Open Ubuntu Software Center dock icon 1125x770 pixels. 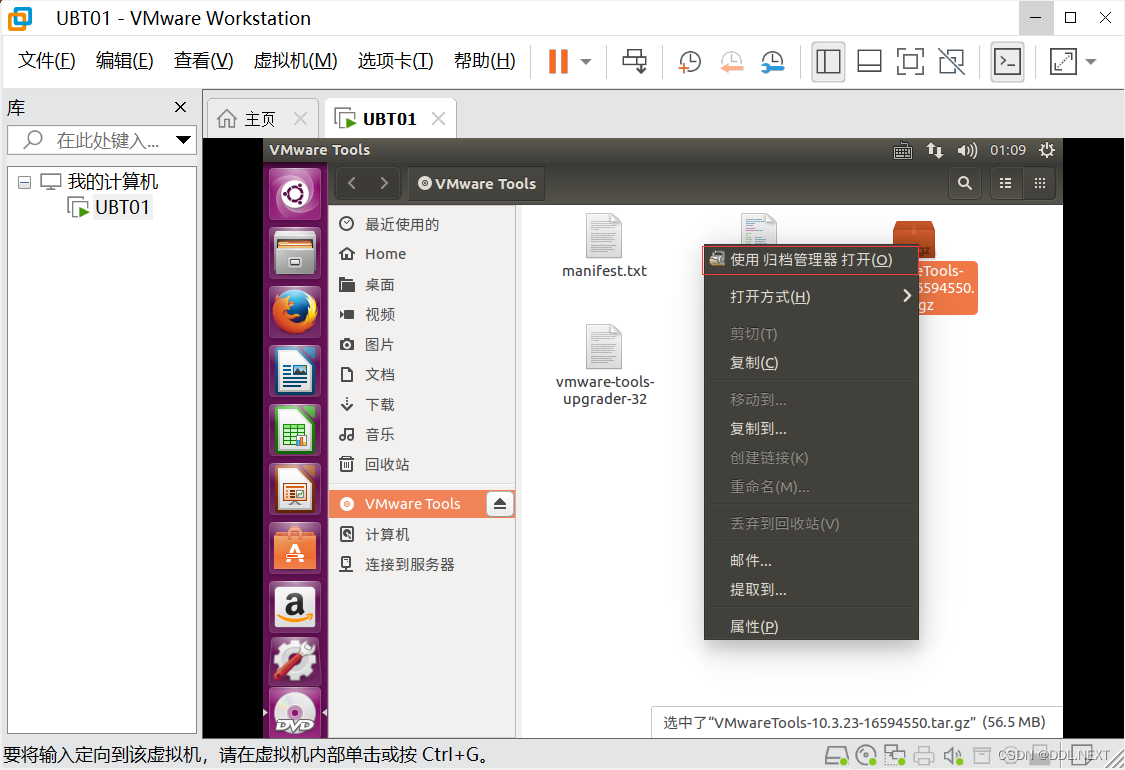coord(295,547)
